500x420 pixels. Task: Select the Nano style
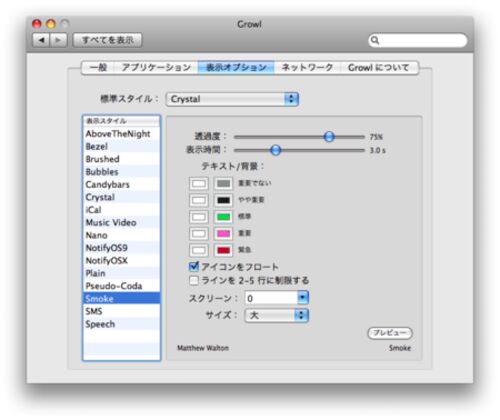122,235
